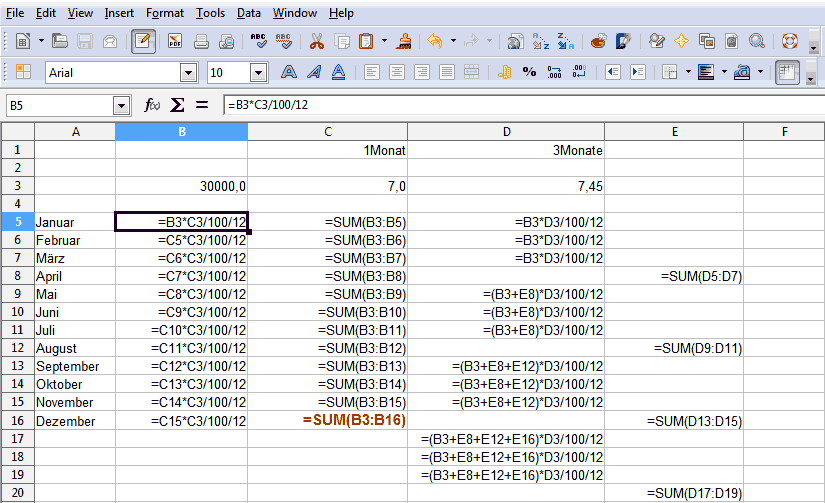Open Background Color dropdown arrow
Viewport: 825px width, 503px height.
point(724,72)
